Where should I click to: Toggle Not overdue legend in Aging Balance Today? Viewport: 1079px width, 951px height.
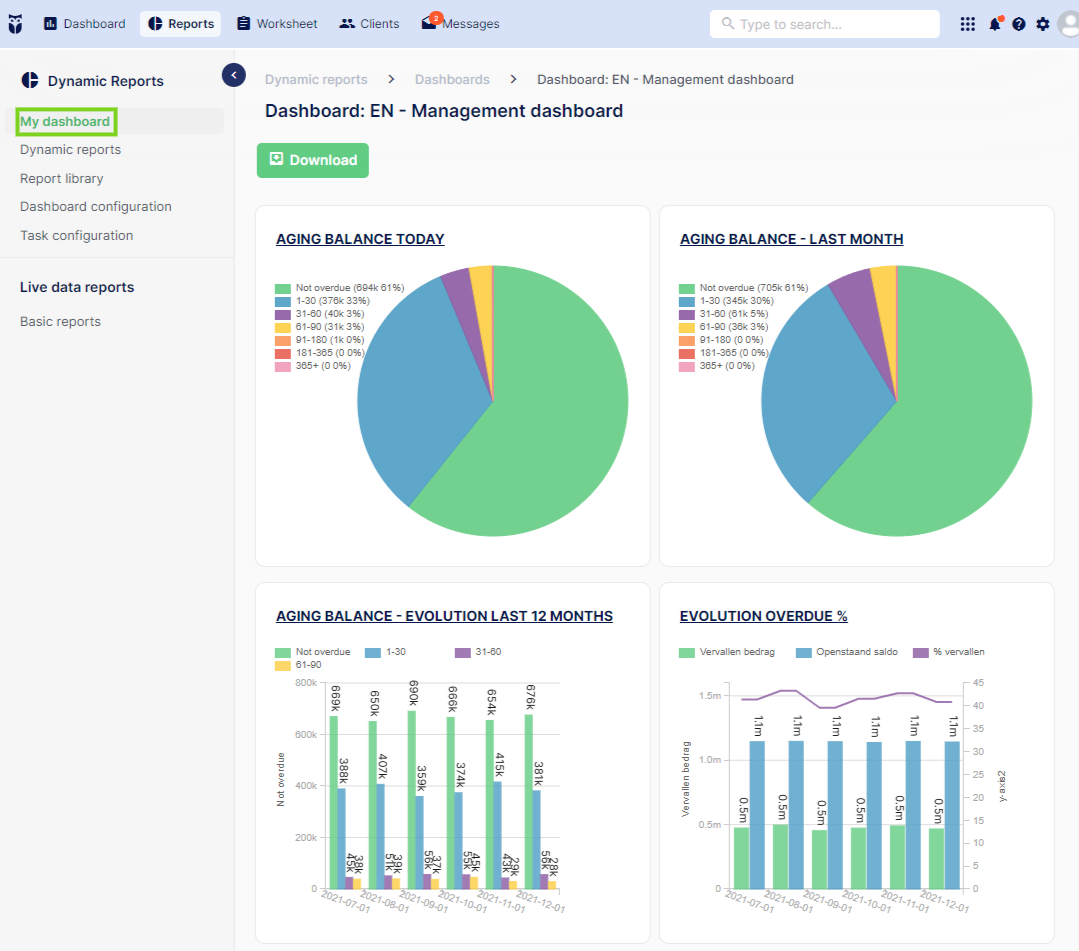click(x=339, y=288)
